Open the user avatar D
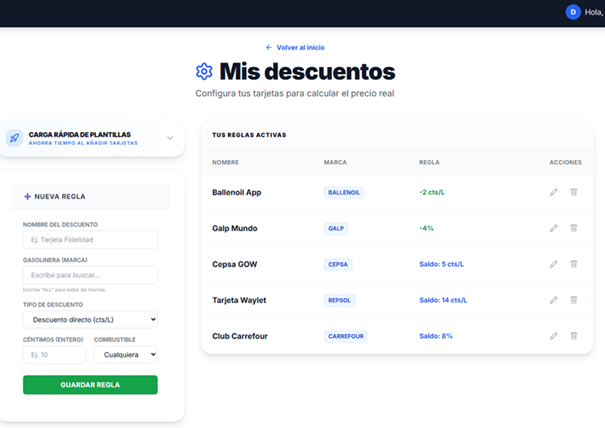605x428 pixels. pos(573,12)
